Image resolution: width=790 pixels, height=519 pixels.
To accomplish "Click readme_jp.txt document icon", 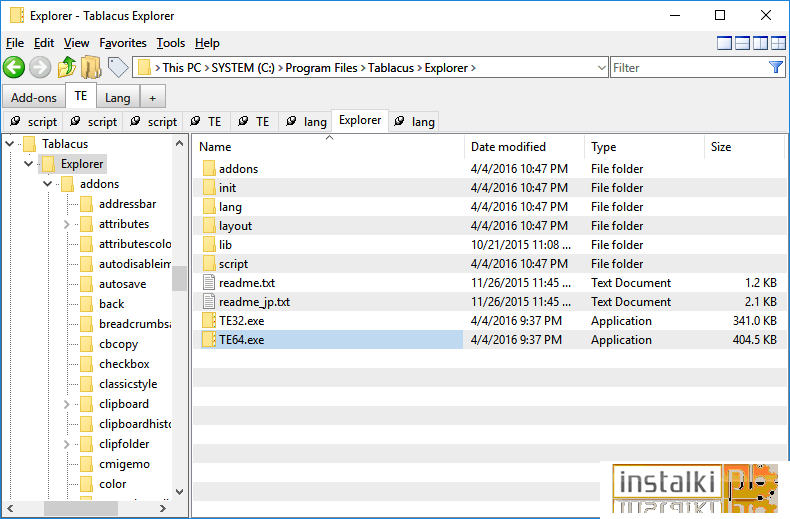I will coord(209,301).
